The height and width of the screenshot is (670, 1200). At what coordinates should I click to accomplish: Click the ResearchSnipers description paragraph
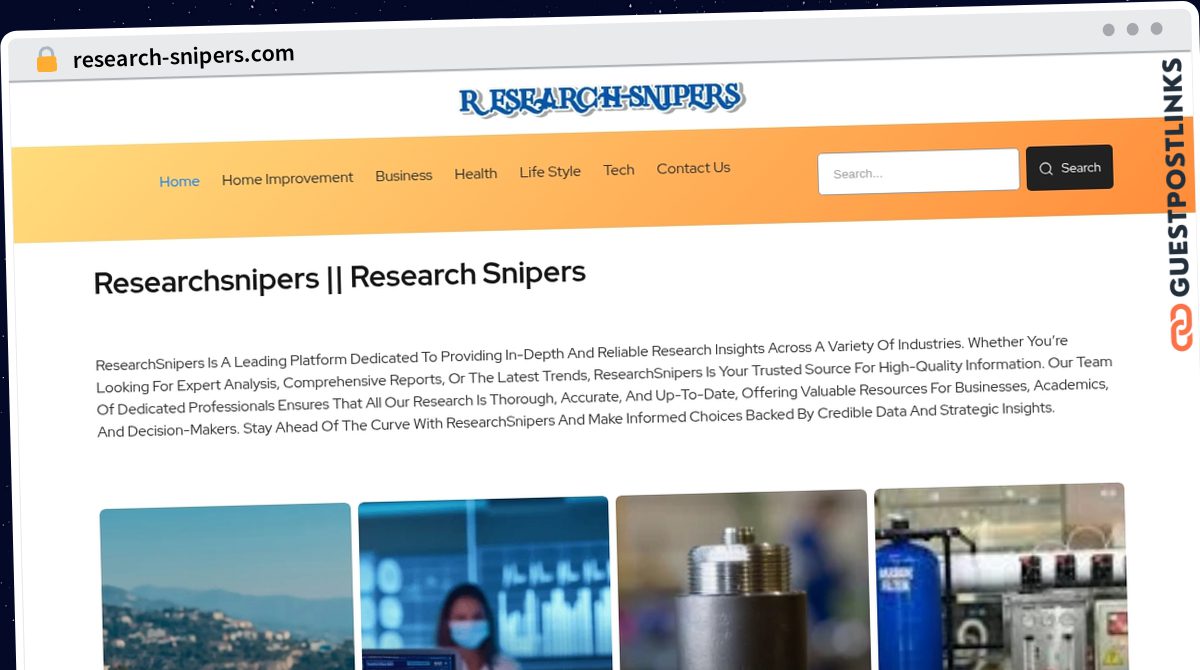click(x=604, y=386)
